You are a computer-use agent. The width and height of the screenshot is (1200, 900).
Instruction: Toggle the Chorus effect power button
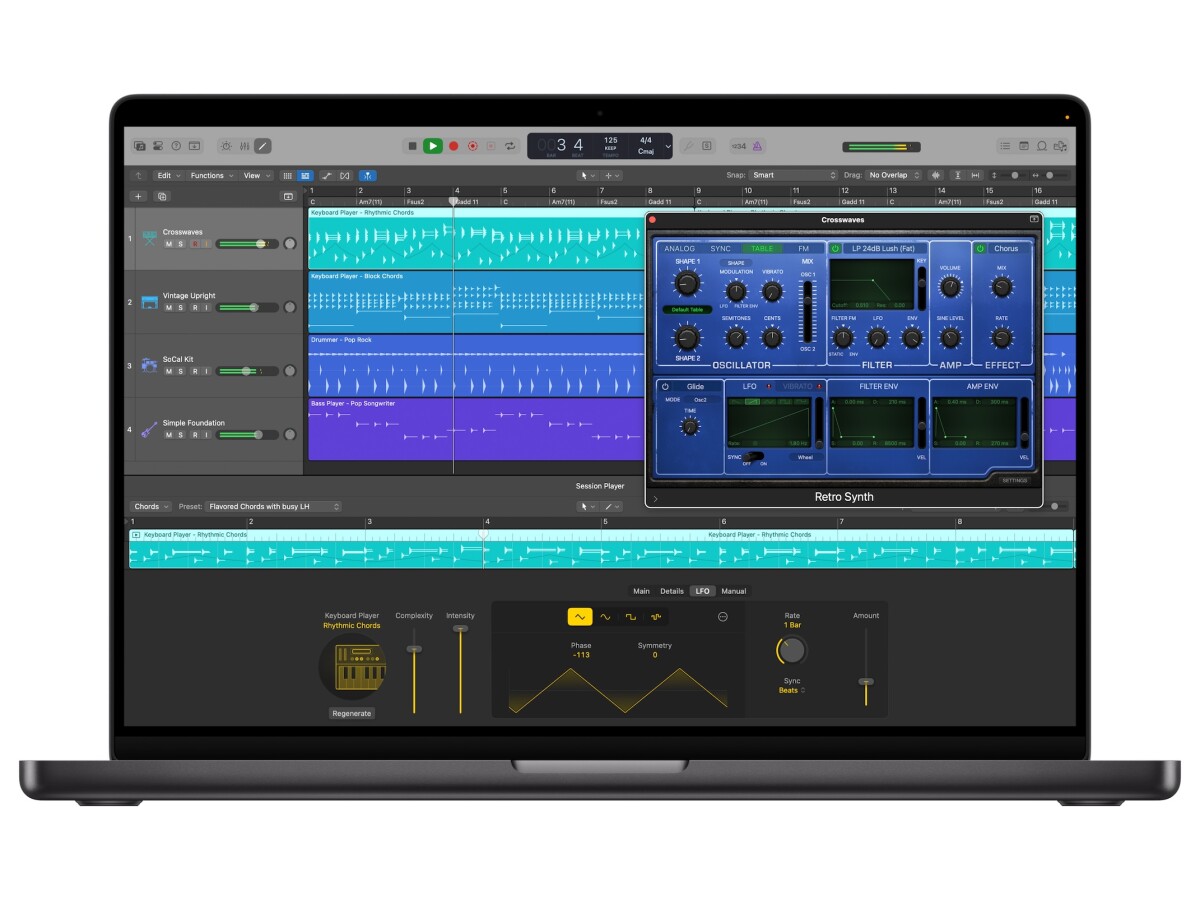click(980, 248)
